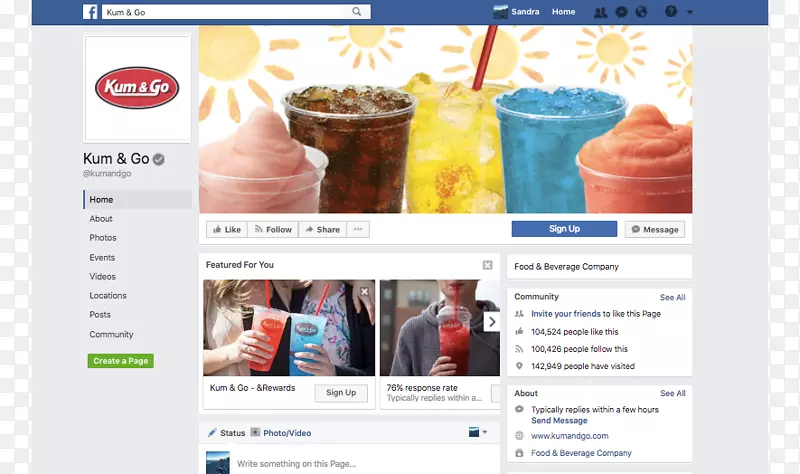
Task: Select the Status composer tab
Action: click(227, 433)
